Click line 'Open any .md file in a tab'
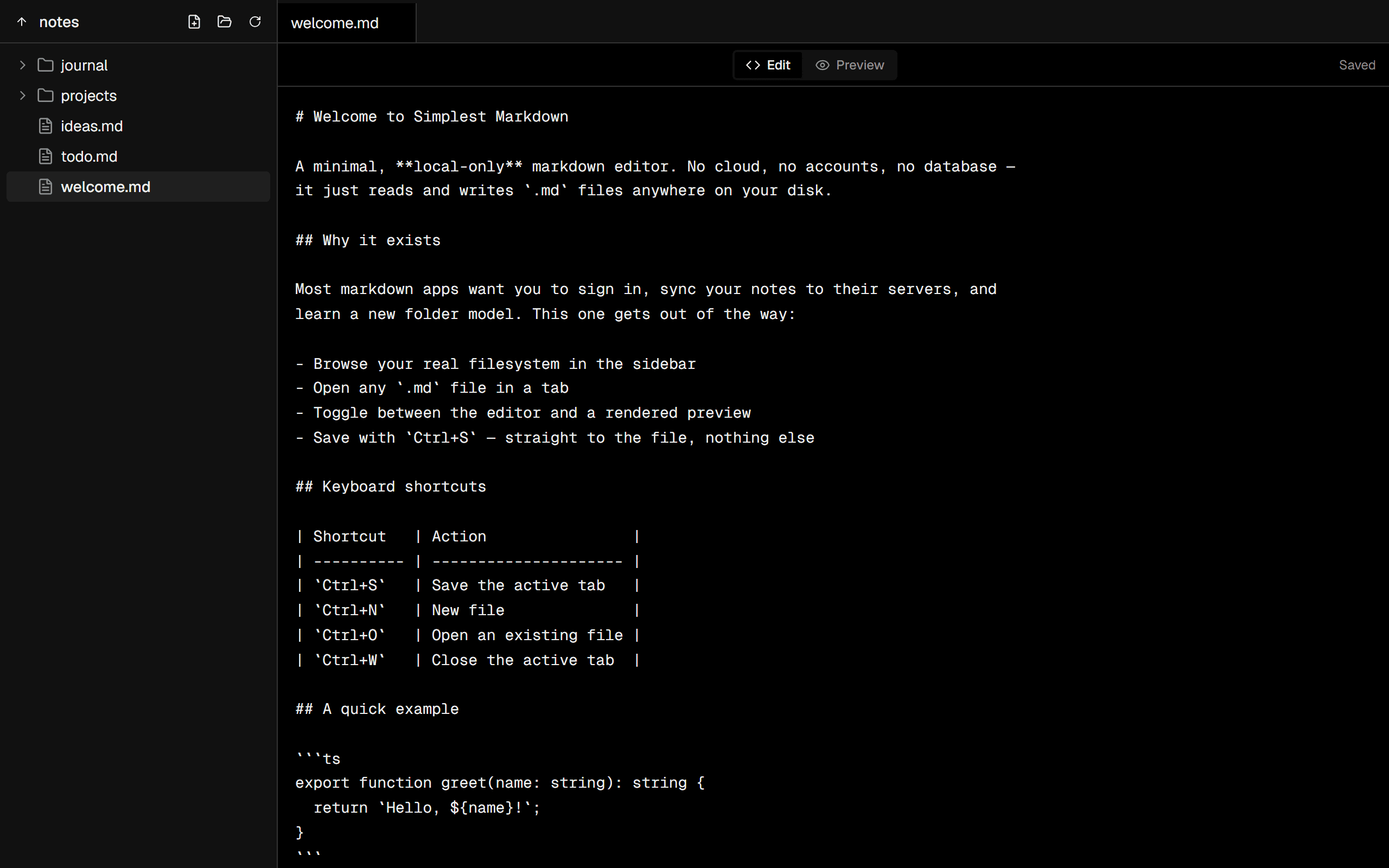This screenshot has width=1389, height=868. click(432, 388)
